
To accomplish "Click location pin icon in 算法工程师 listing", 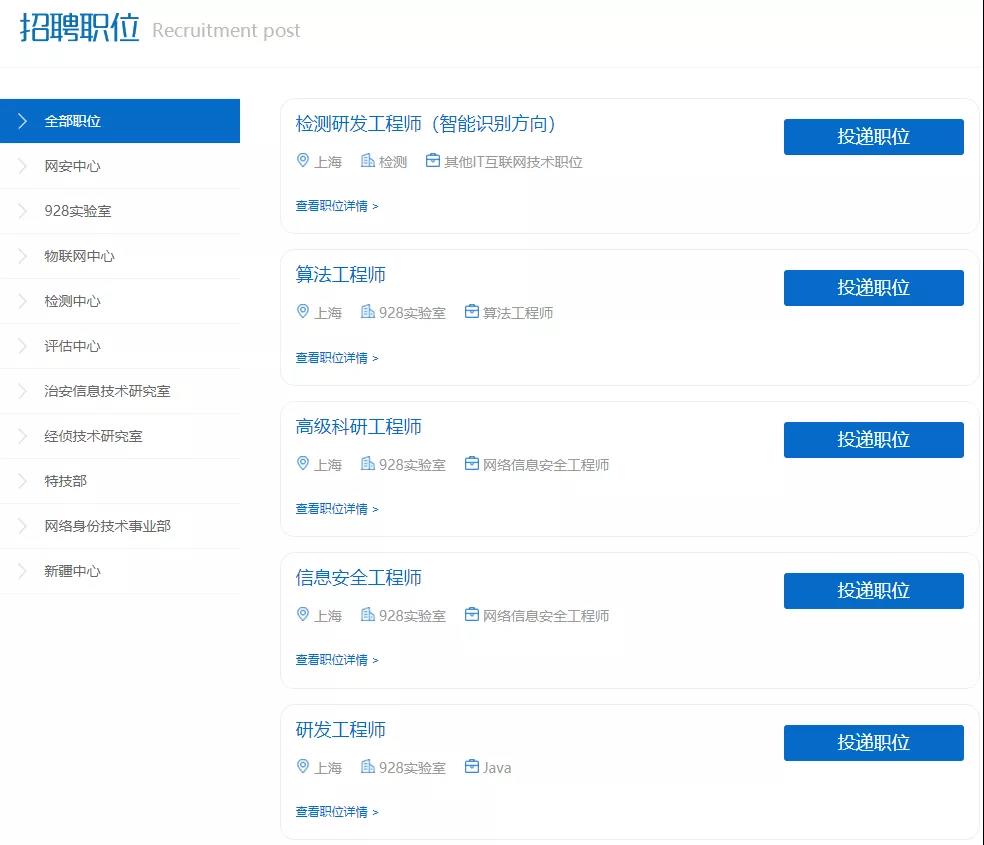I will 303,312.
